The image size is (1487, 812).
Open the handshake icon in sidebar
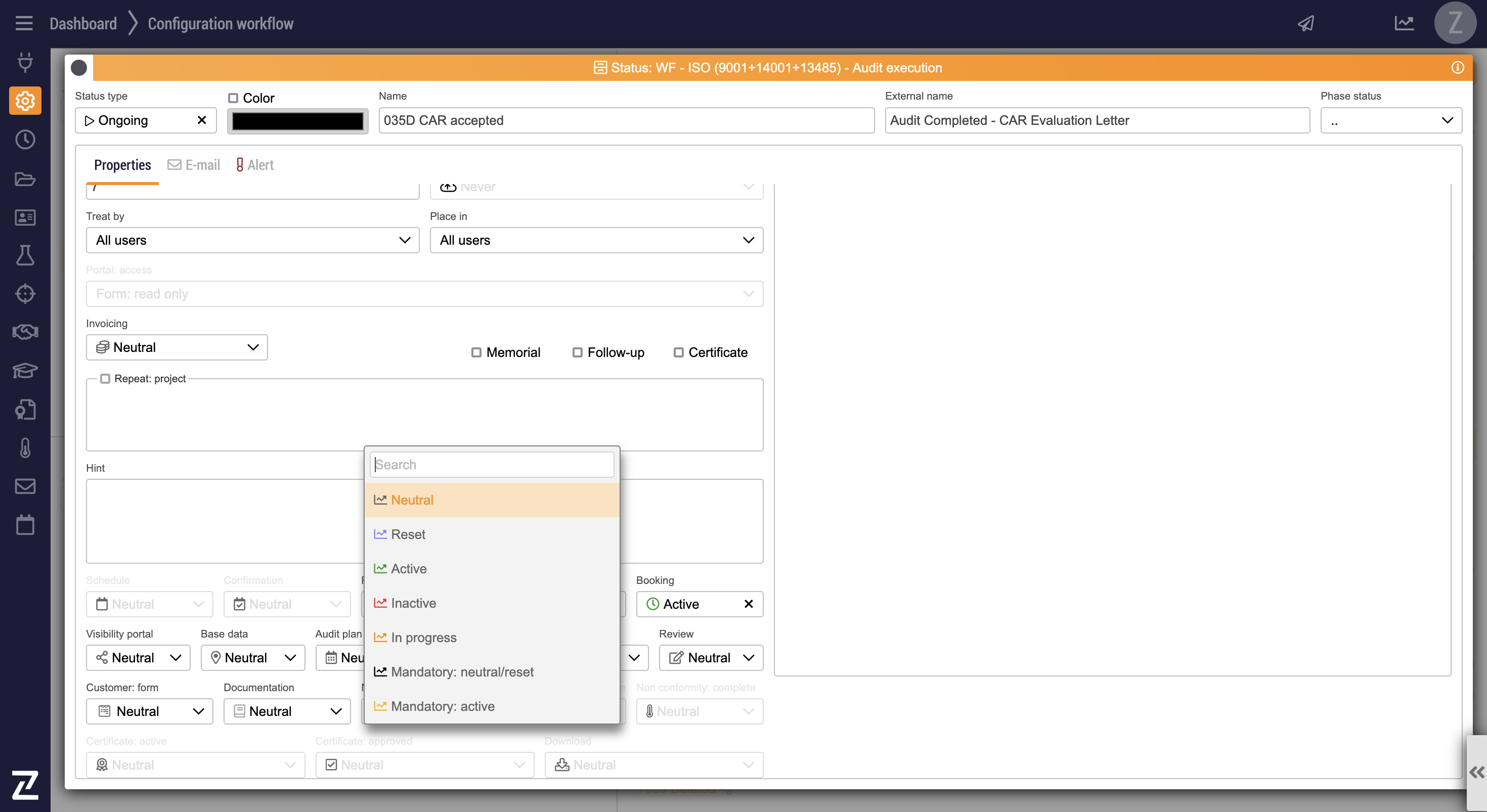coord(25,332)
